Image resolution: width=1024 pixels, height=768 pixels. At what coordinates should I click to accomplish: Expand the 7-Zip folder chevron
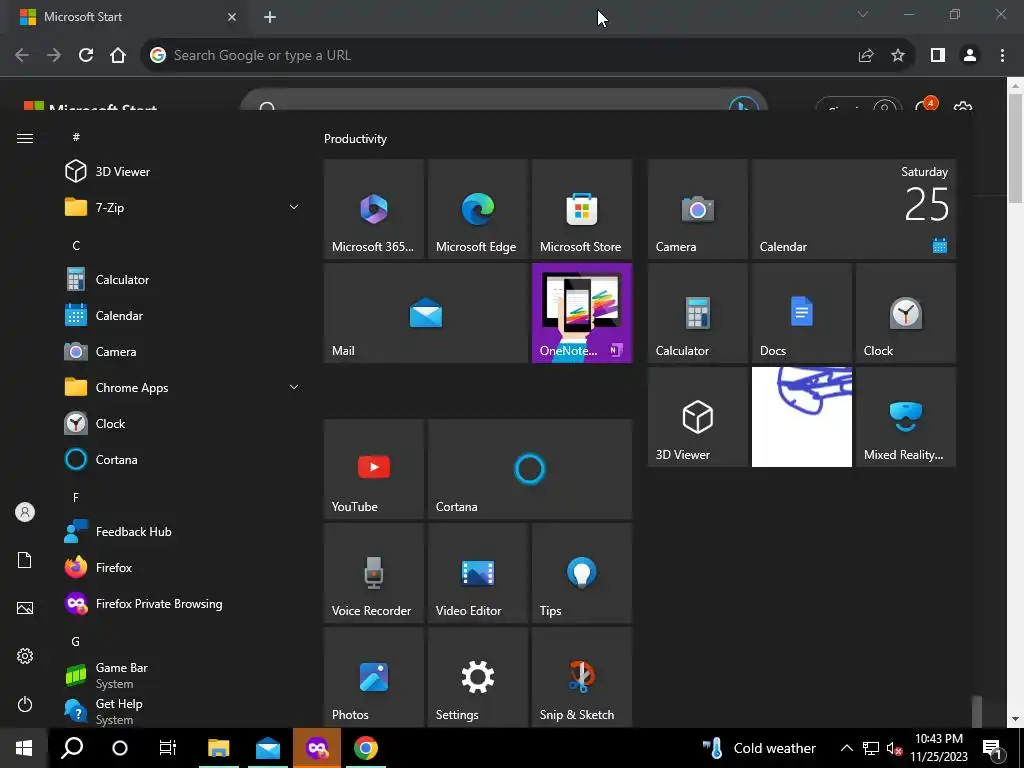point(294,207)
